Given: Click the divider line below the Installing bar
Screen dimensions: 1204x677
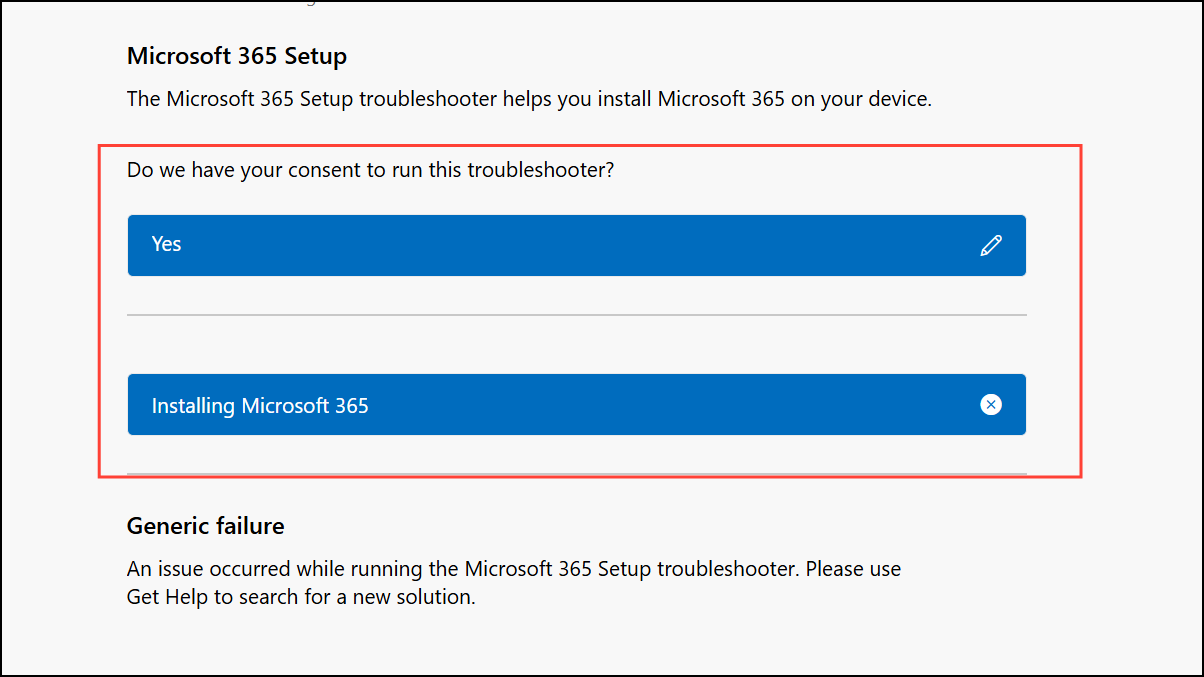Looking at the screenshot, I should tap(576, 473).
